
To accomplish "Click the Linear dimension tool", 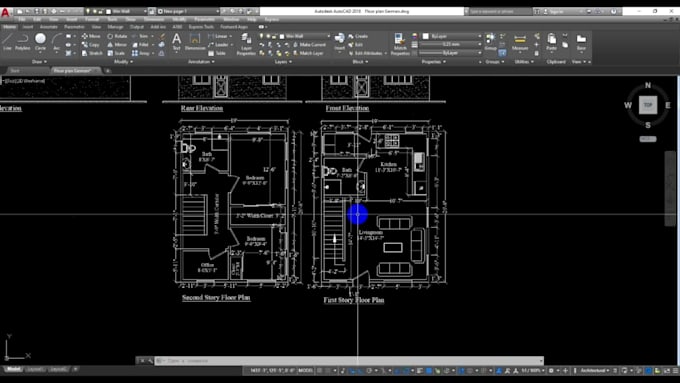I will tap(219, 36).
